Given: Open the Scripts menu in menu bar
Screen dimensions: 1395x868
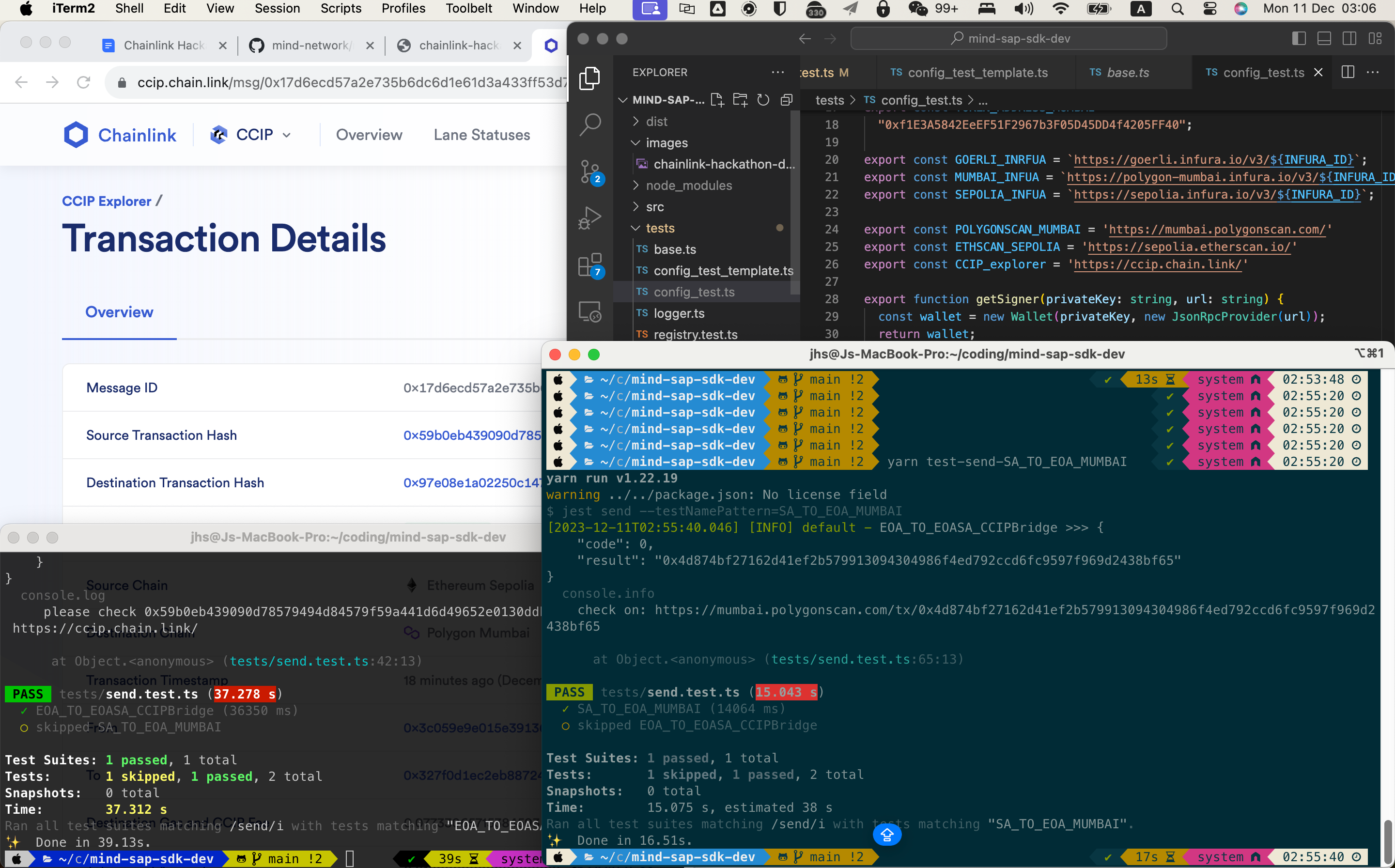Looking at the screenshot, I should click(341, 9).
